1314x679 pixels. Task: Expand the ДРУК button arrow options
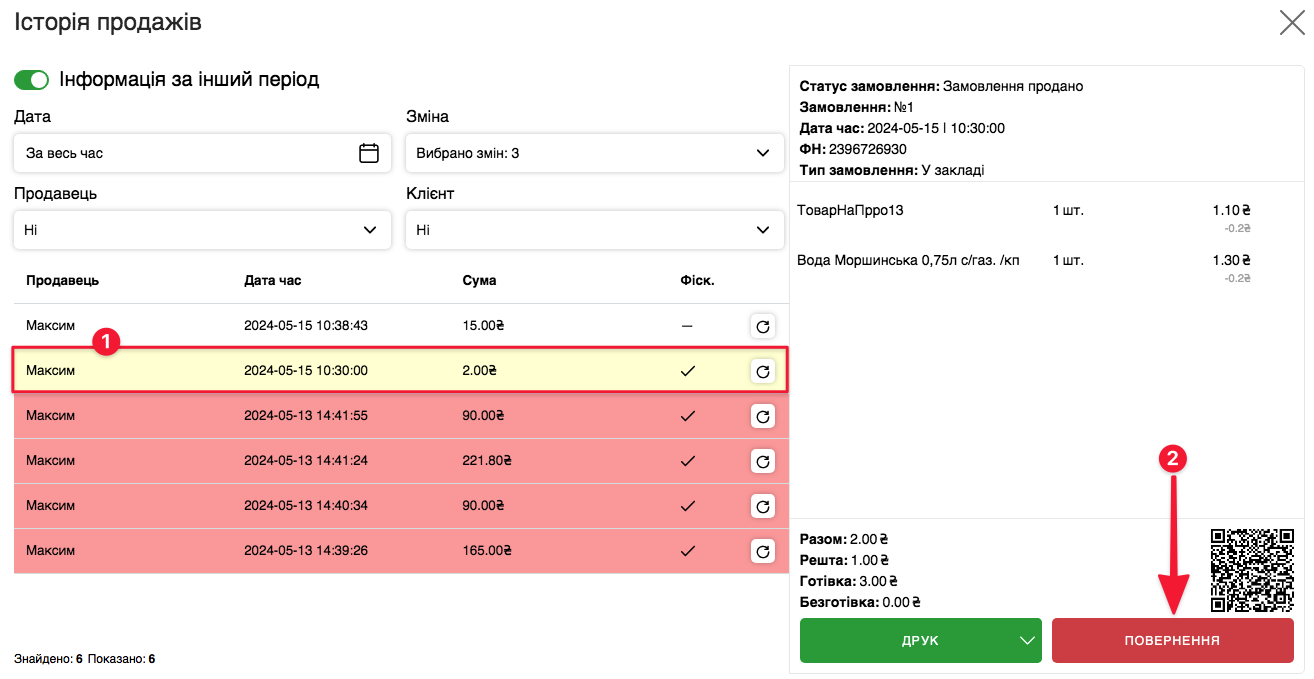1024,640
